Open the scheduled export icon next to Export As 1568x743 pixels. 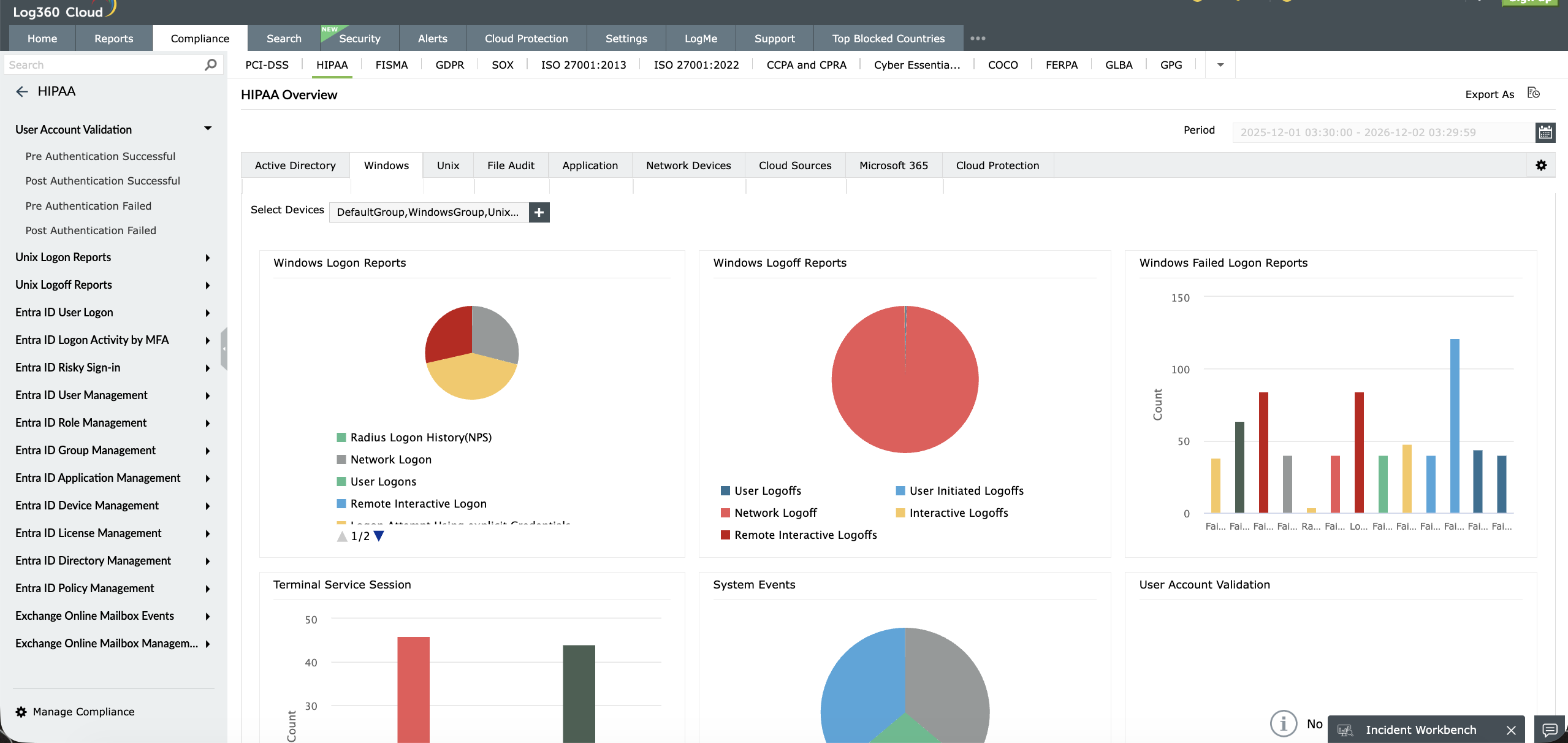tap(1535, 93)
